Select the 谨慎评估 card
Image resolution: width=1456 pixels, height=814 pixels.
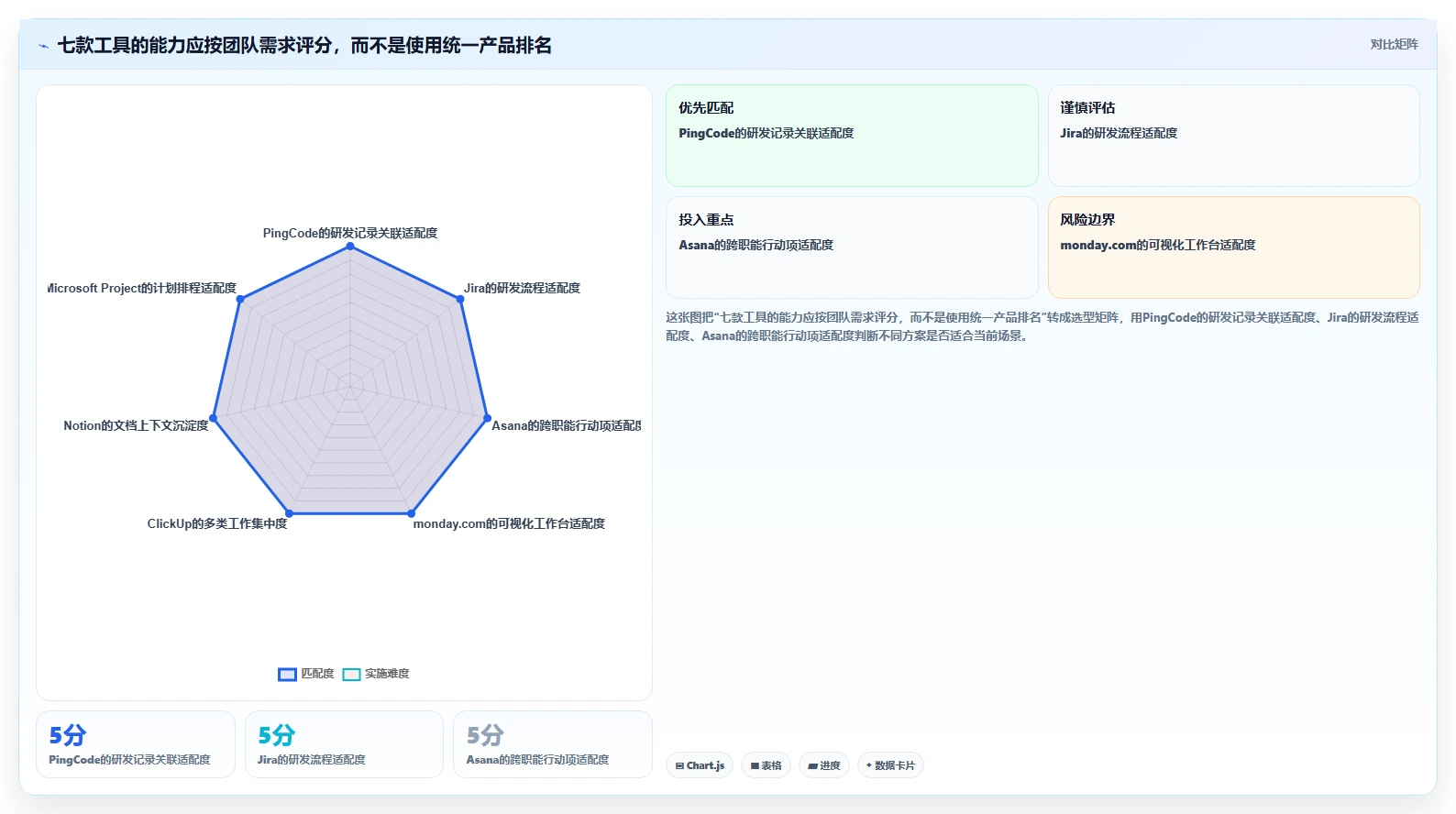[x=1233, y=136]
